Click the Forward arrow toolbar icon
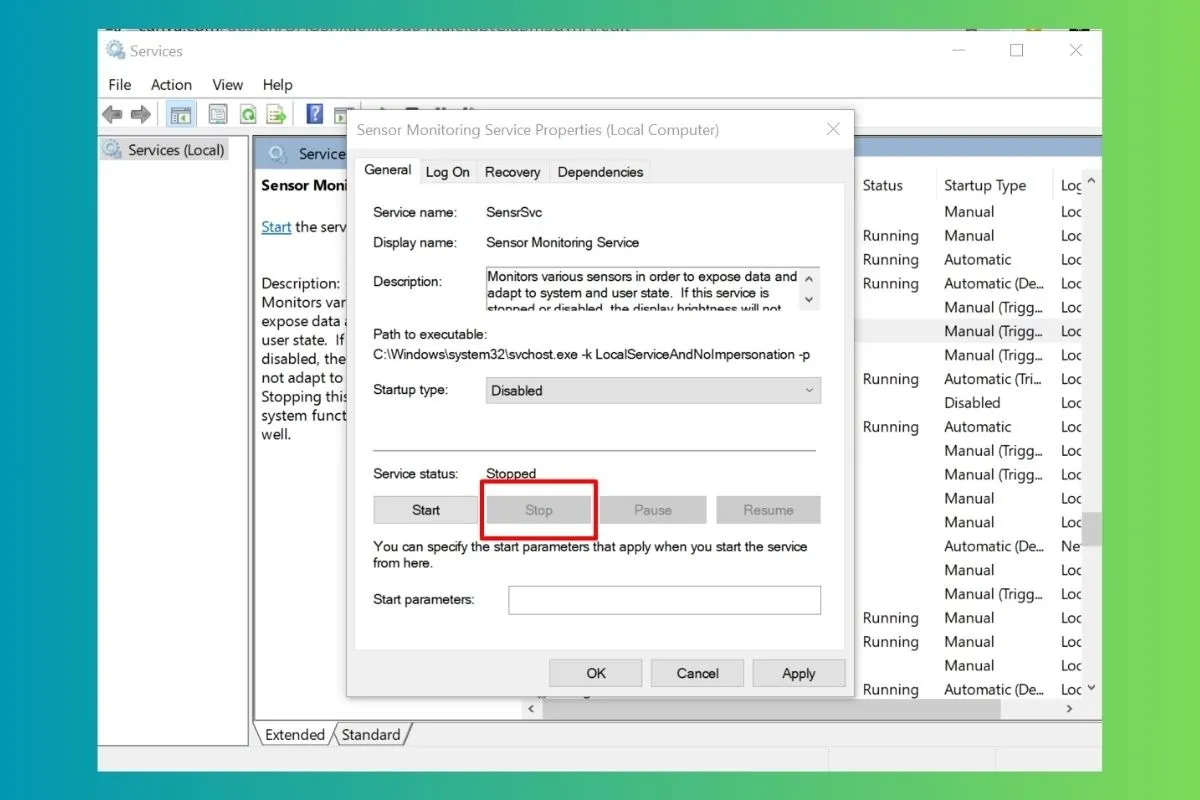The width and height of the screenshot is (1200, 800). (x=141, y=115)
